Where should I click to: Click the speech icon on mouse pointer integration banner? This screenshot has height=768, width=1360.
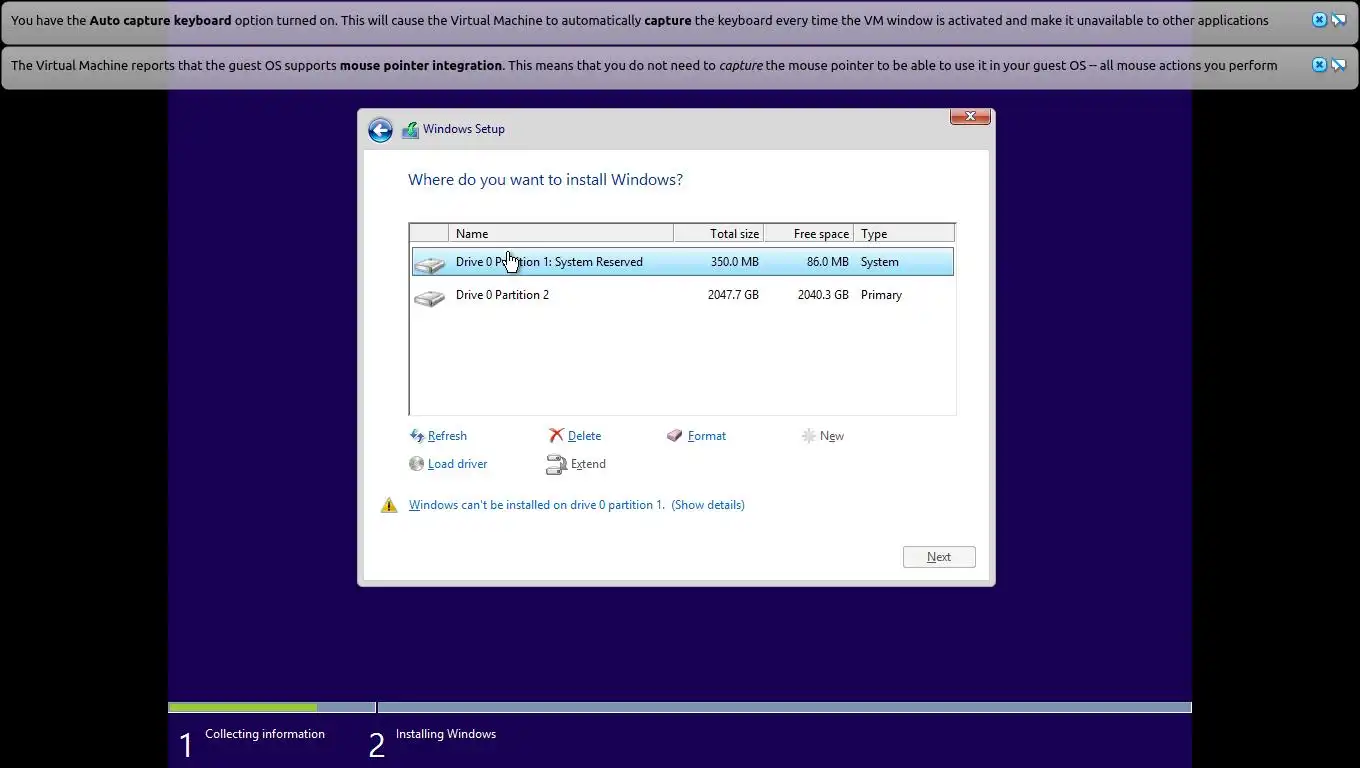coord(1338,65)
